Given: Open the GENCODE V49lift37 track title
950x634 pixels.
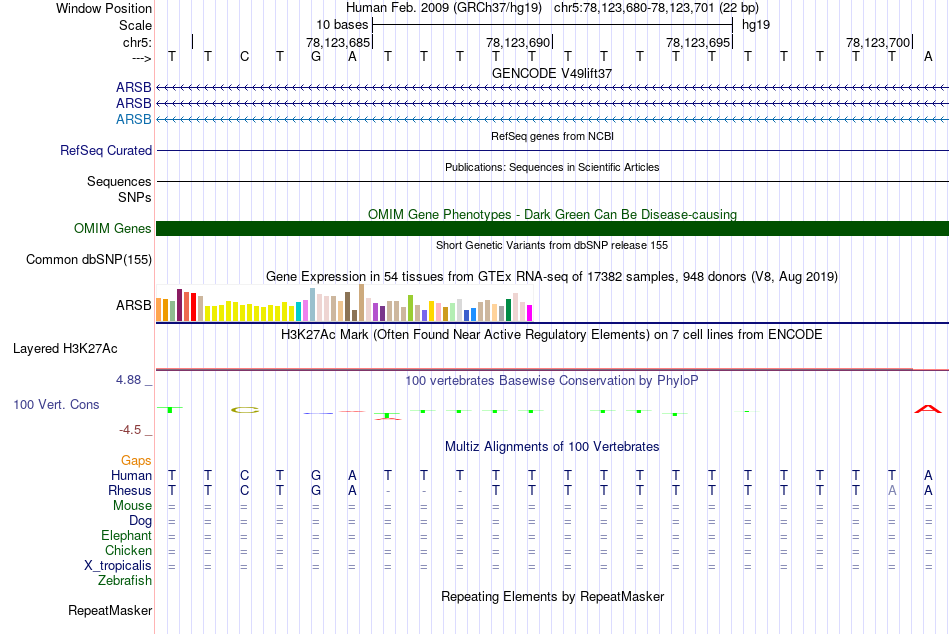Looking at the screenshot, I should point(551,73).
